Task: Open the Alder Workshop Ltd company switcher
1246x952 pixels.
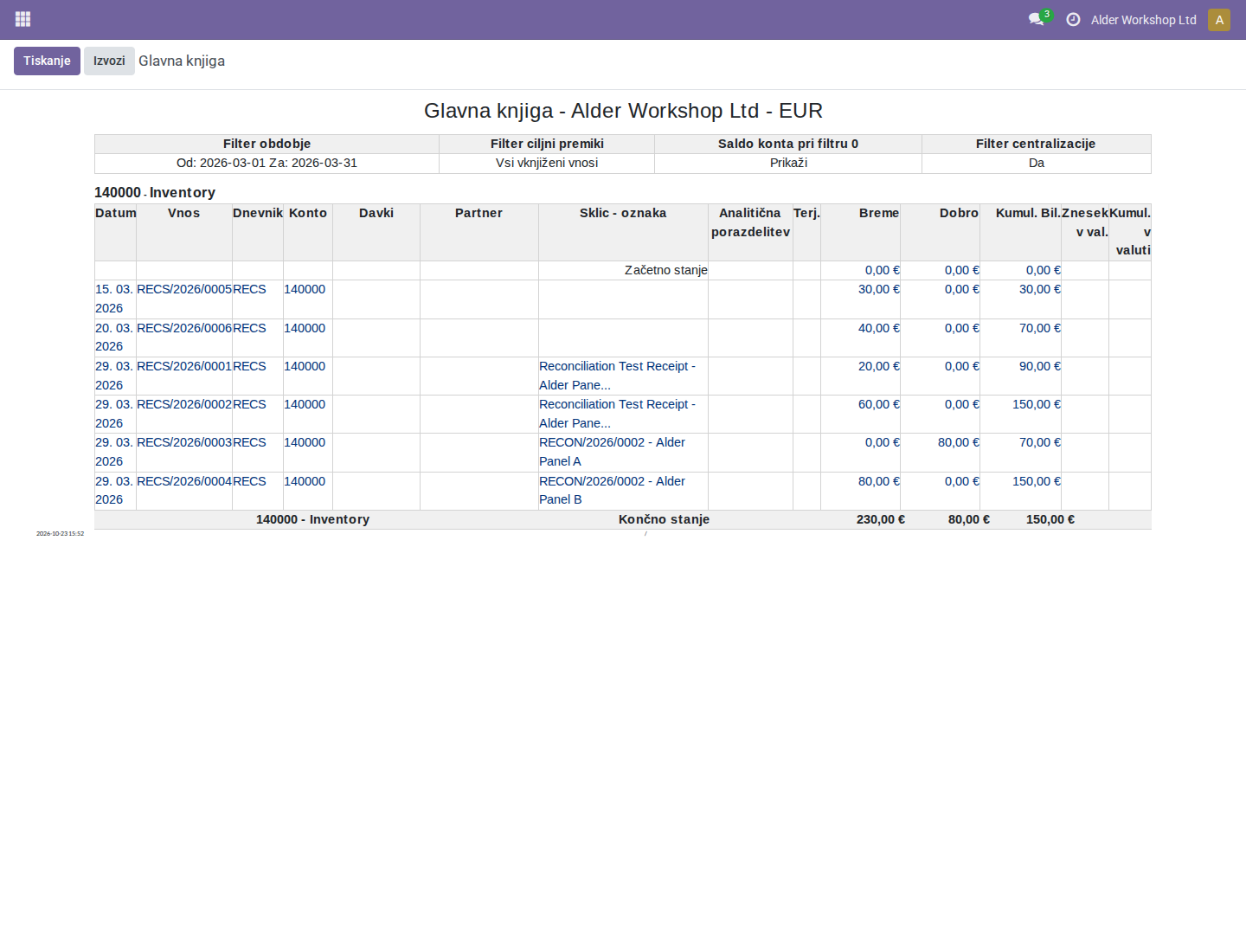Action: tap(1143, 20)
